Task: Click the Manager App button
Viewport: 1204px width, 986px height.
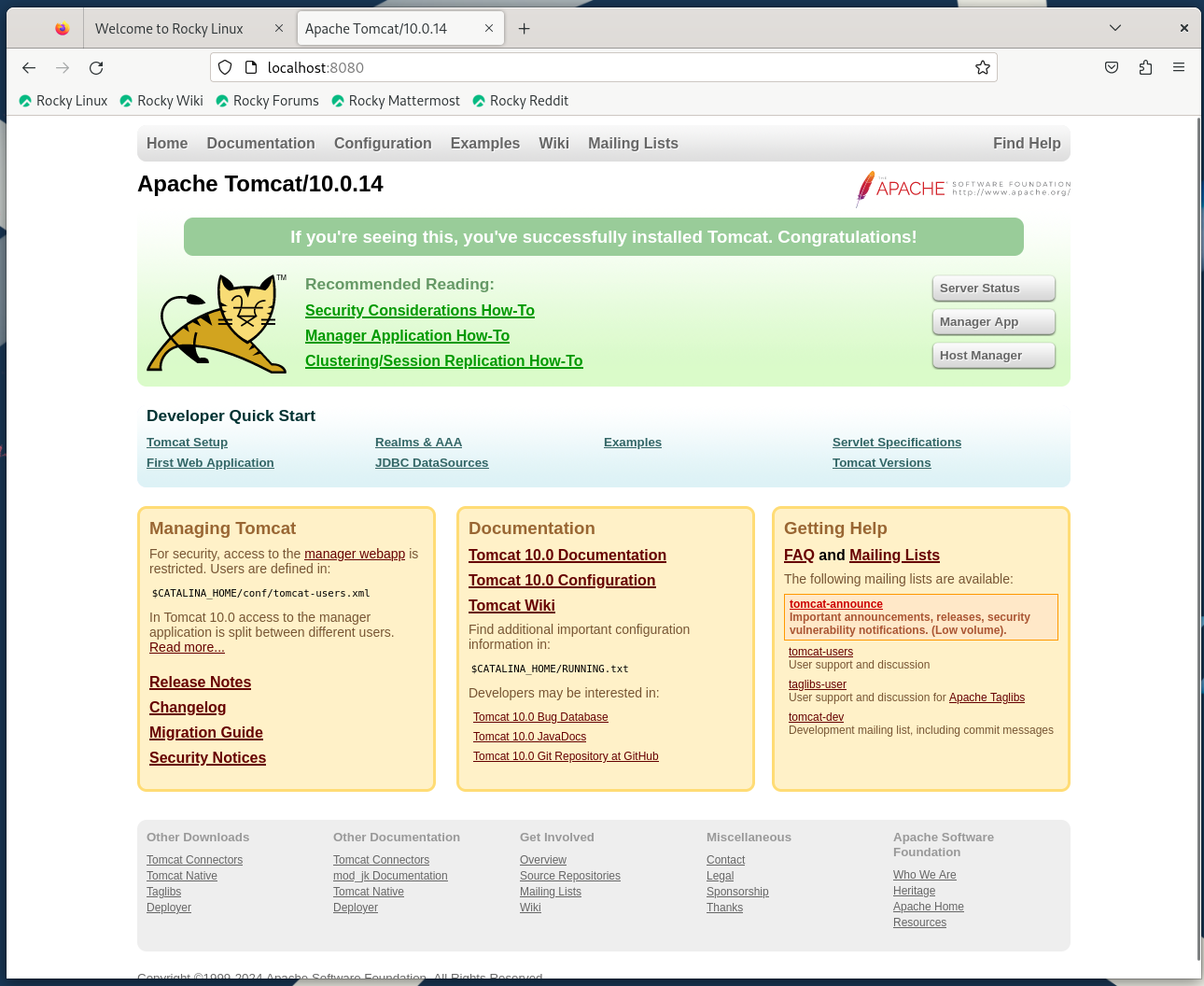Action: (x=994, y=322)
